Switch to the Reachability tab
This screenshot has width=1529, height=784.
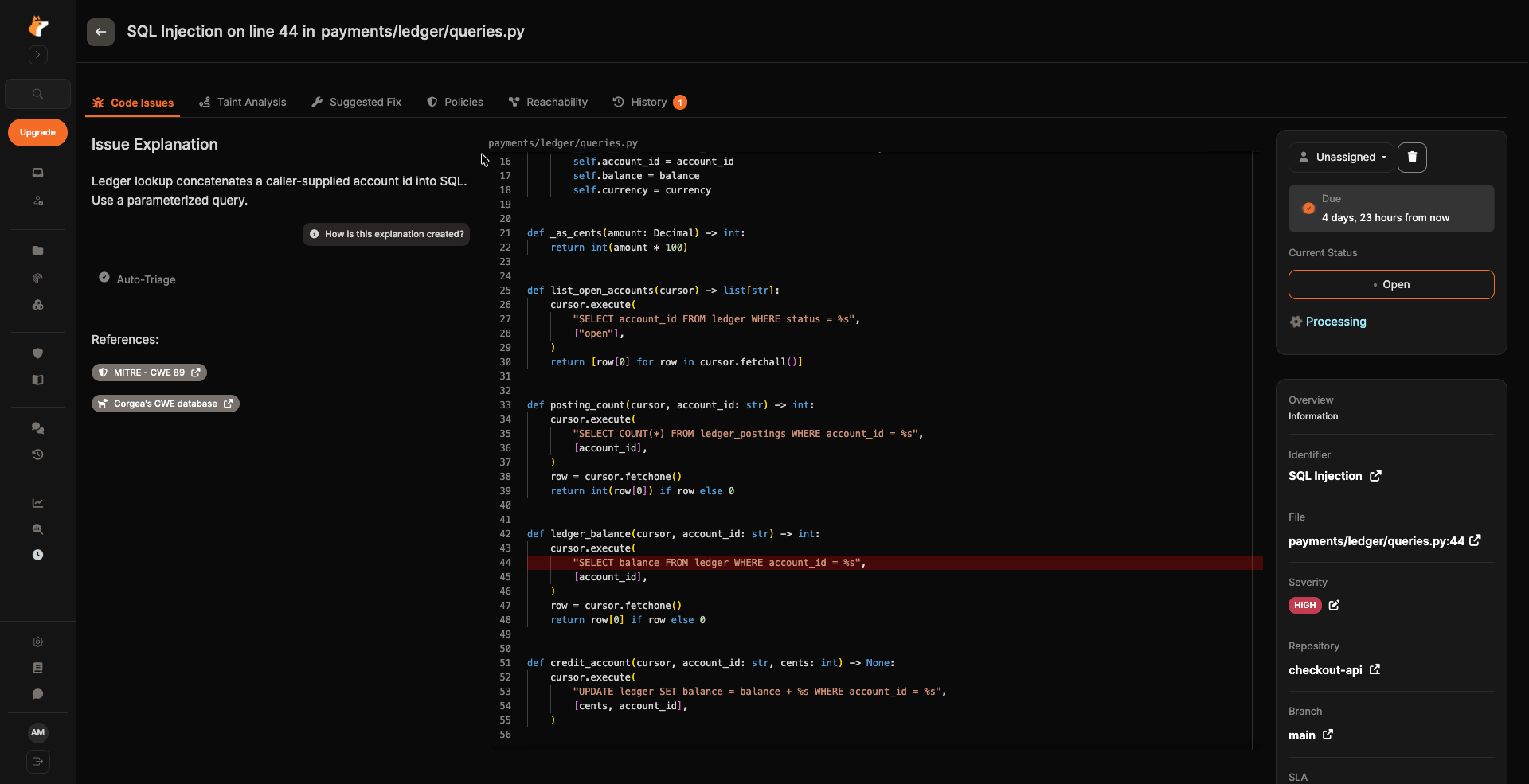click(548, 103)
